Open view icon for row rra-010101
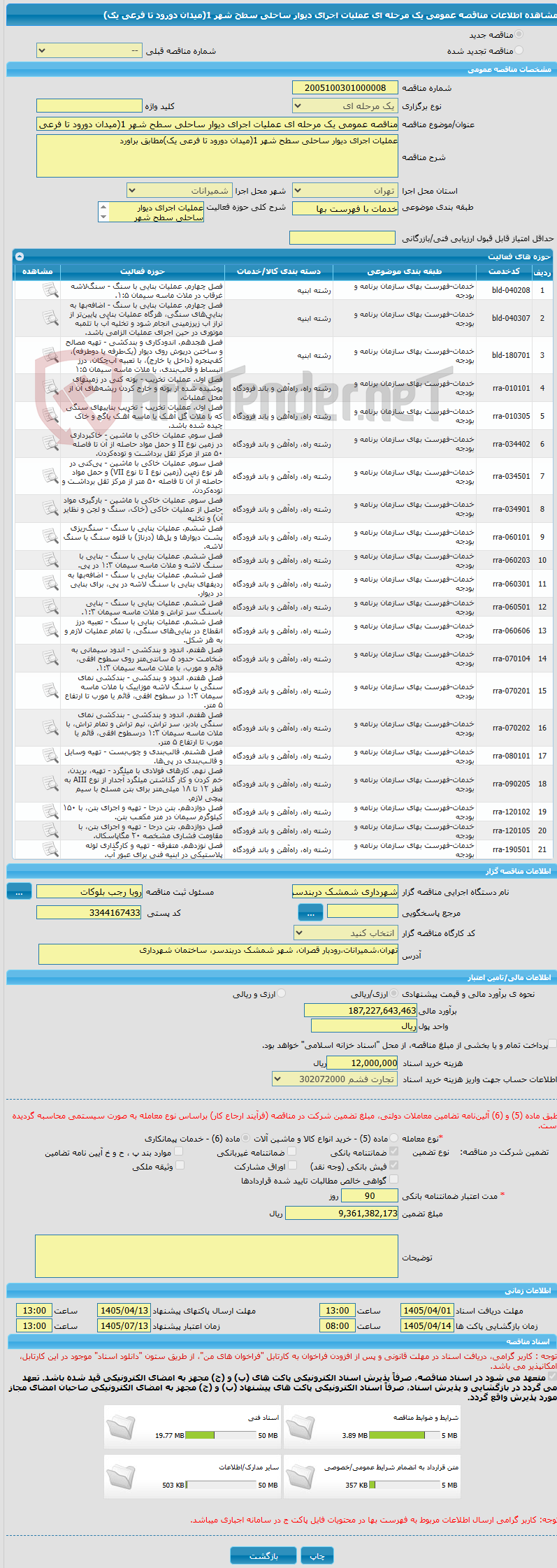Viewport: 557px width, 1568px height. point(50,388)
